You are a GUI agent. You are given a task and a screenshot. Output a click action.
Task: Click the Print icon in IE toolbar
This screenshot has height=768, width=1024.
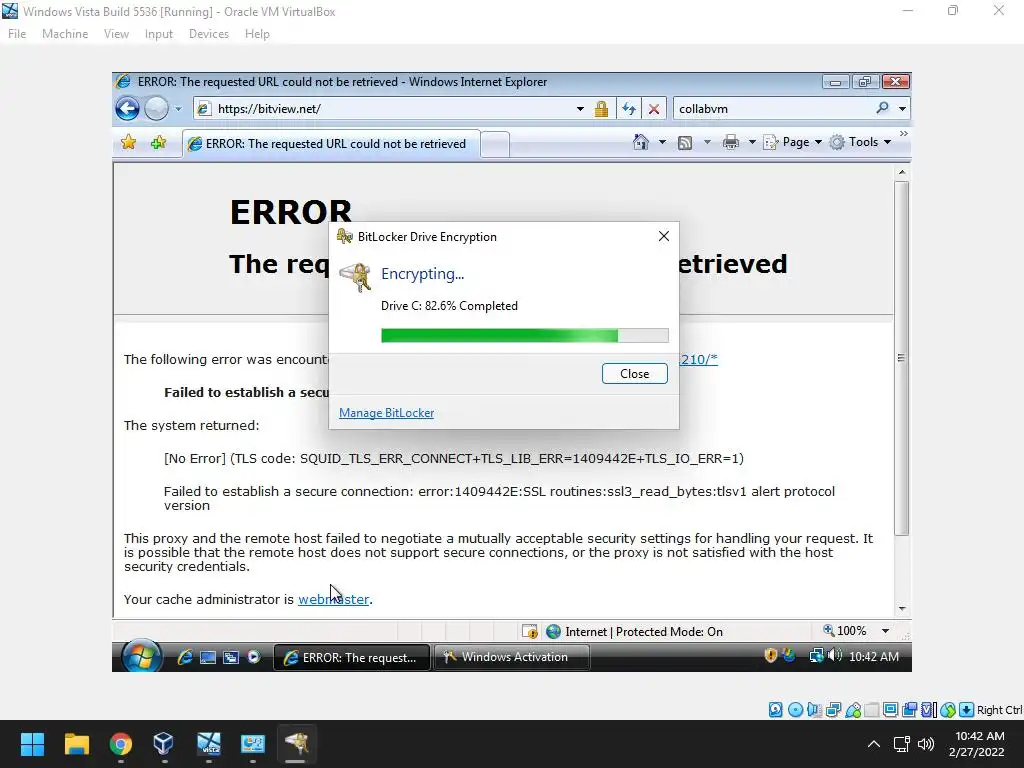click(731, 142)
